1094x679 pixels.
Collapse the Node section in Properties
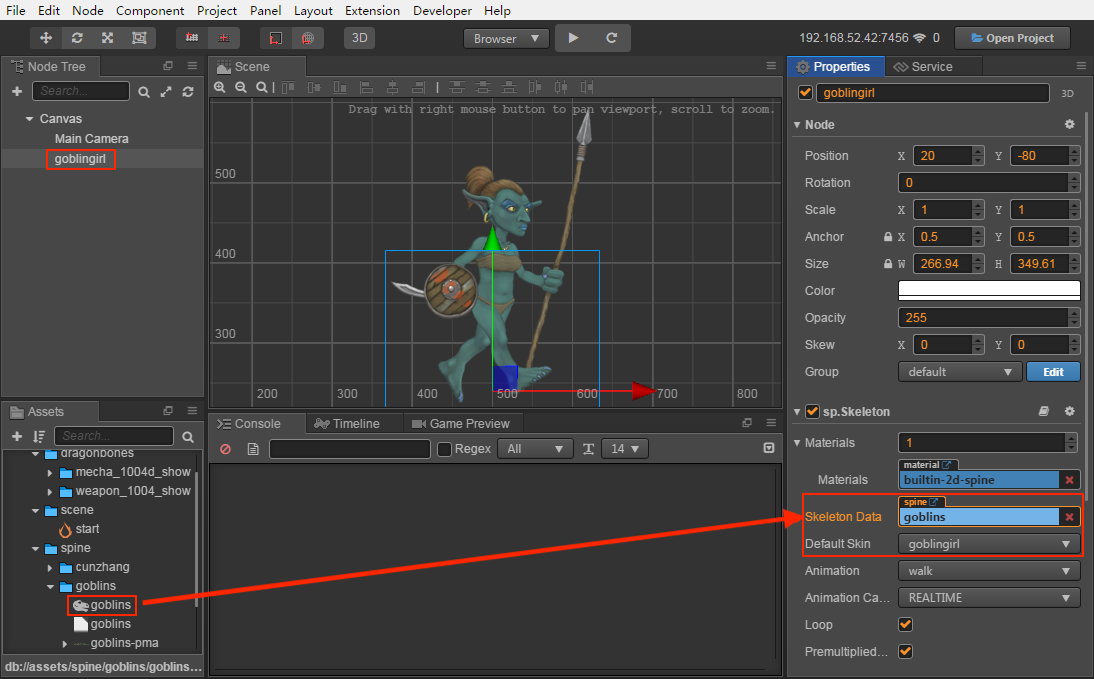tap(797, 125)
